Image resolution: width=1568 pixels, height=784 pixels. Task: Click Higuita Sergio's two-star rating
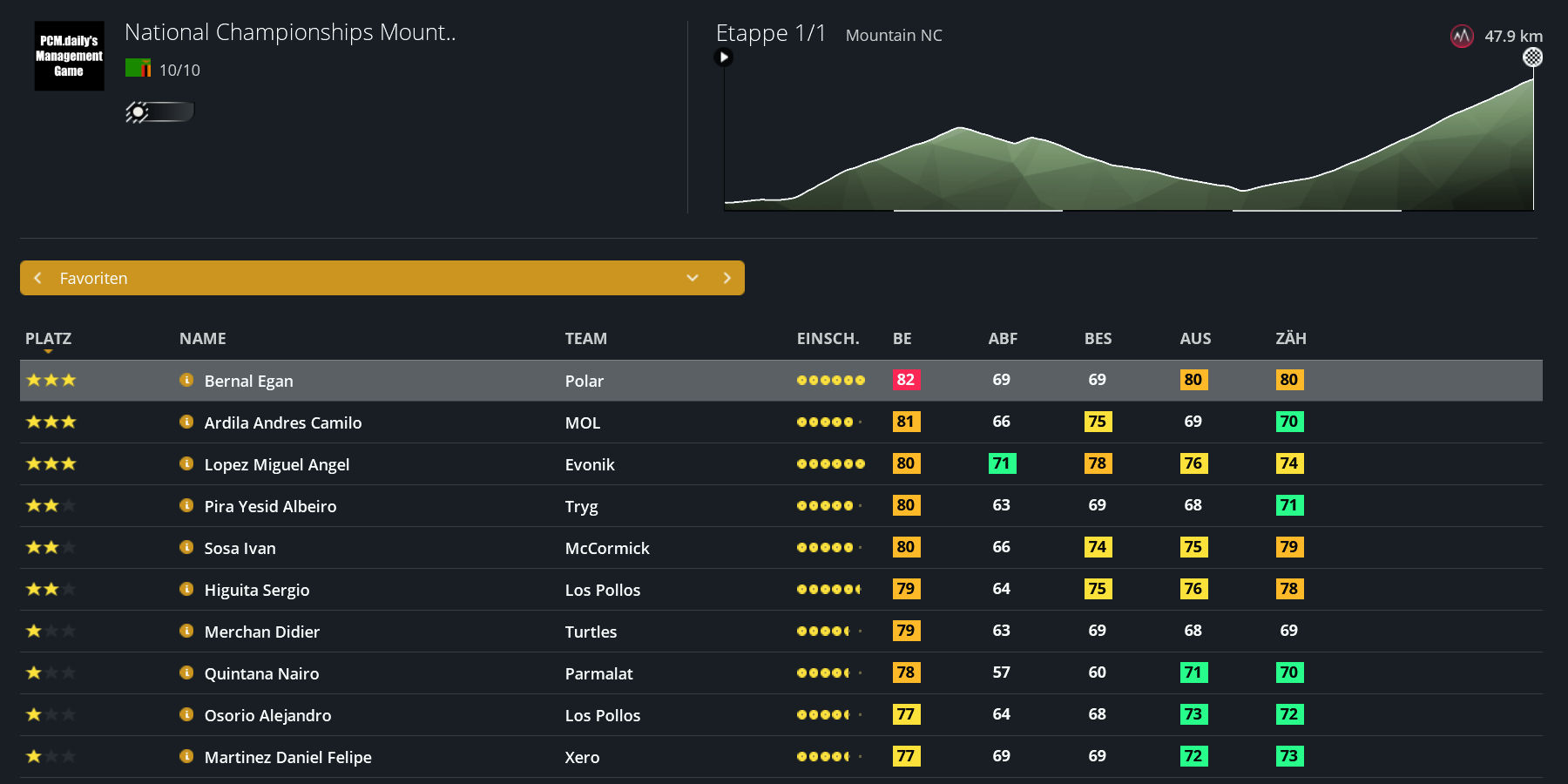[x=51, y=589]
